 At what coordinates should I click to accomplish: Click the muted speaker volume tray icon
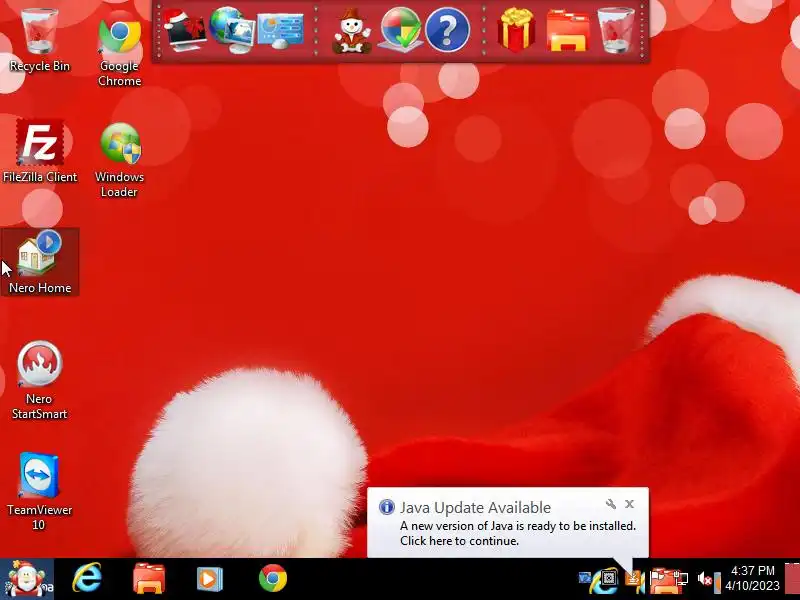click(x=704, y=579)
